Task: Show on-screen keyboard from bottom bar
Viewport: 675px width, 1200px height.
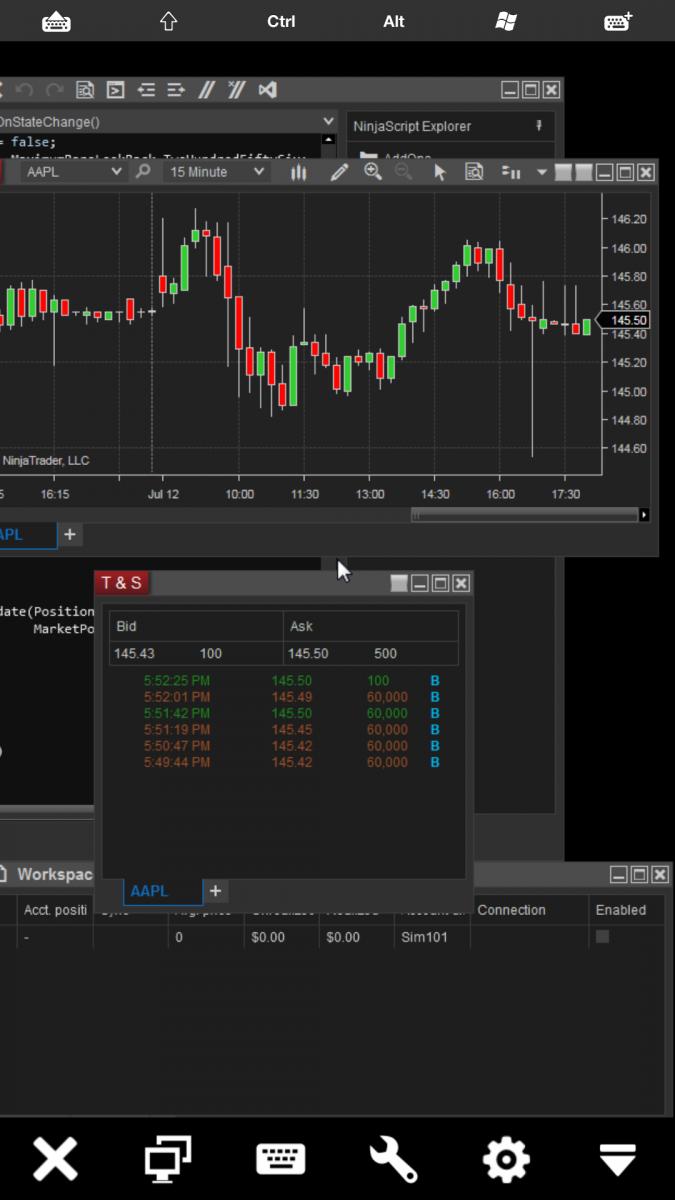Action: coord(281,1160)
